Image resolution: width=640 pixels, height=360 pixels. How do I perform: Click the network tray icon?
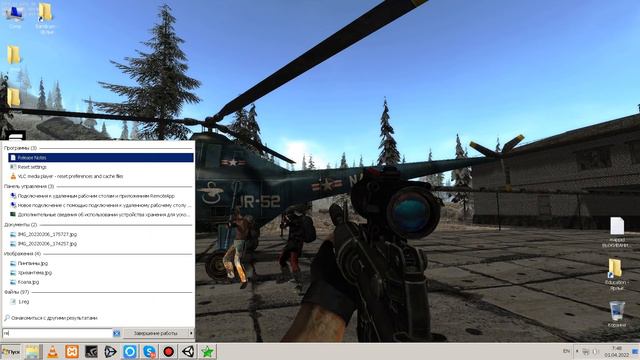[586, 351]
